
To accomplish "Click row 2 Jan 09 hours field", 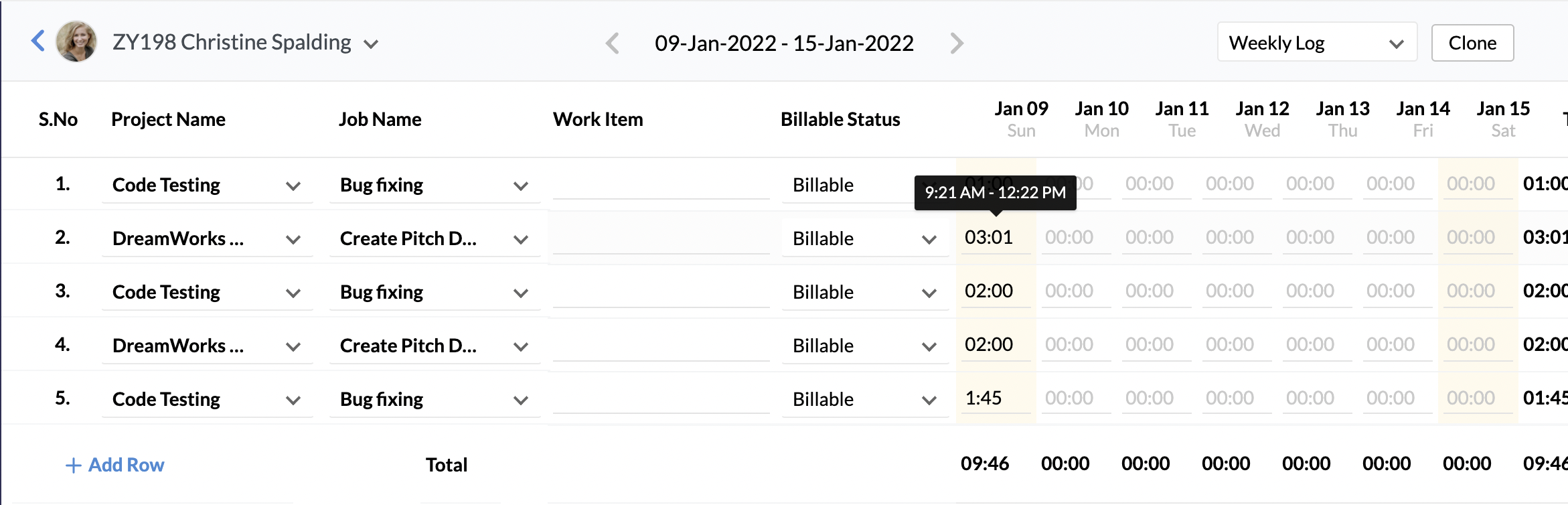I will (995, 238).
